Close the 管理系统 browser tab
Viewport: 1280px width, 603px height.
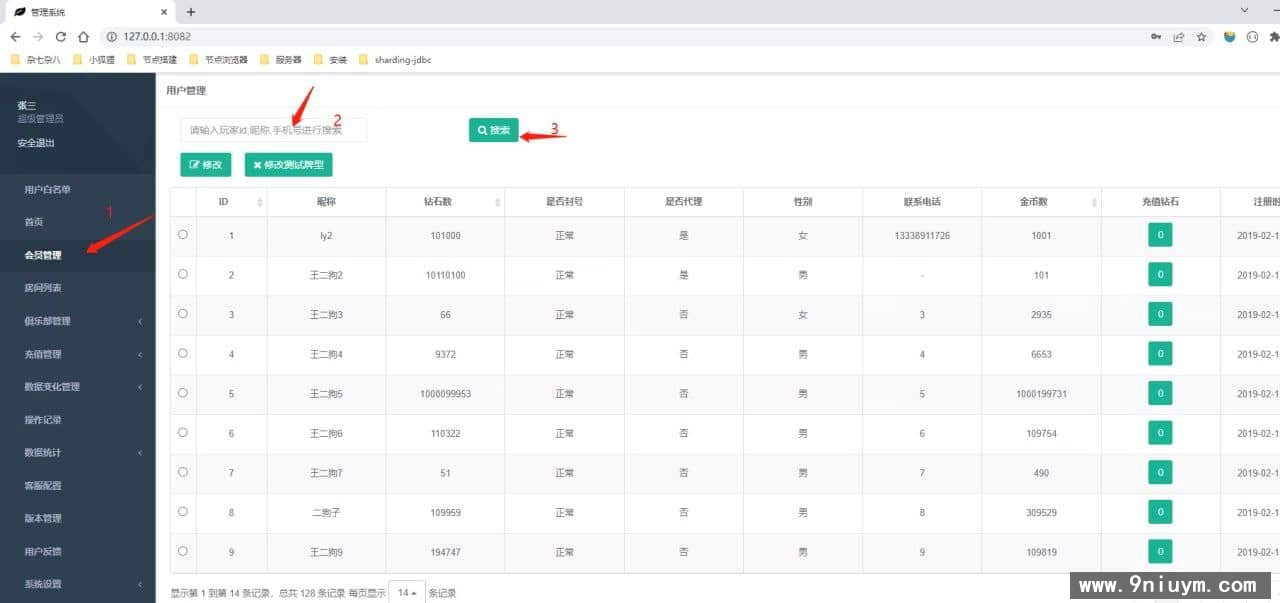point(166,12)
